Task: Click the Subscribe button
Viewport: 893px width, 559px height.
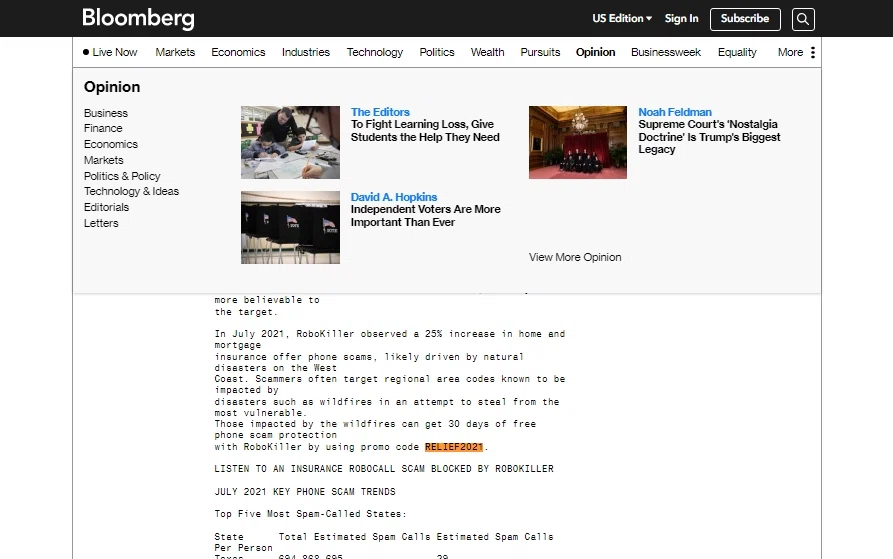Action: pos(745,19)
